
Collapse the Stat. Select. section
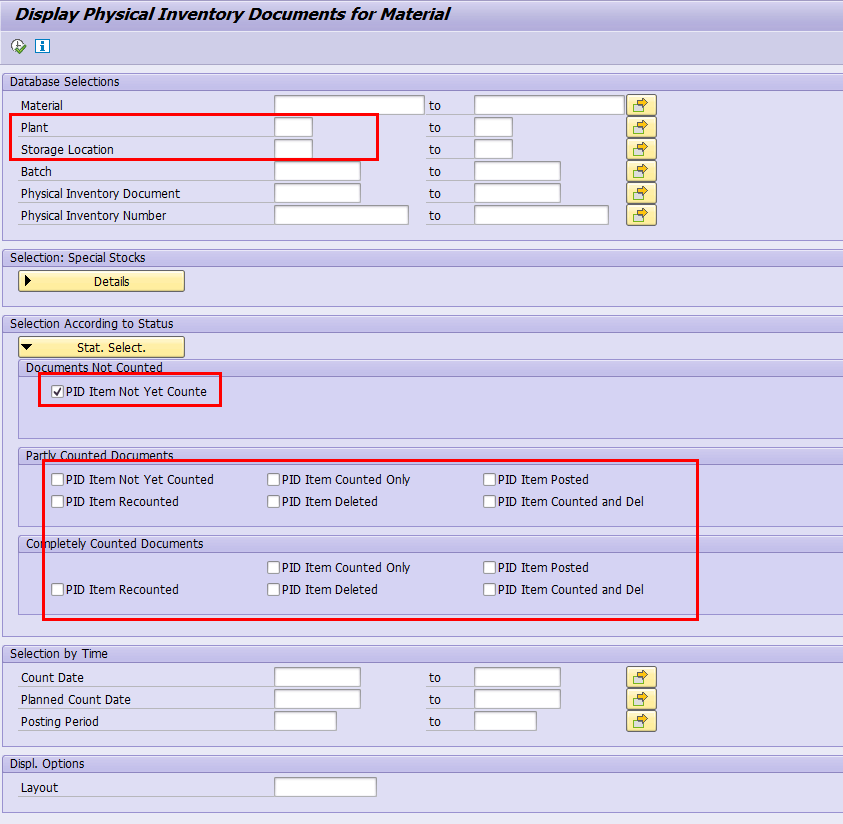100,347
